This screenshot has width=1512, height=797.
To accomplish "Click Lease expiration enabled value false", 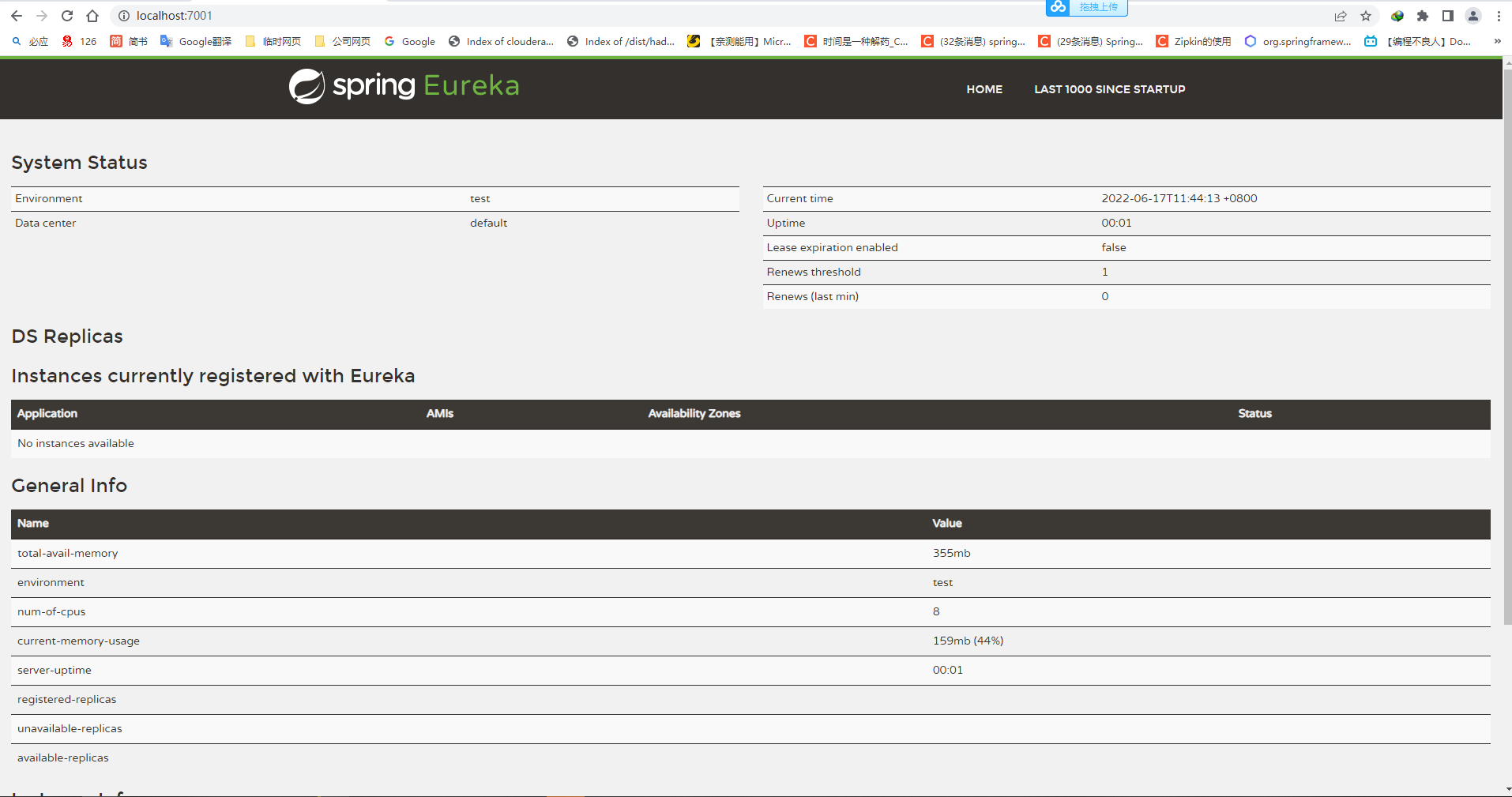I will tap(1114, 247).
